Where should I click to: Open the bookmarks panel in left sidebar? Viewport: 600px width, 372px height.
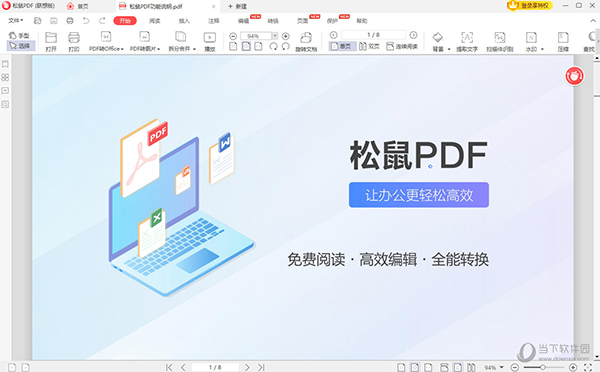[5, 64]
